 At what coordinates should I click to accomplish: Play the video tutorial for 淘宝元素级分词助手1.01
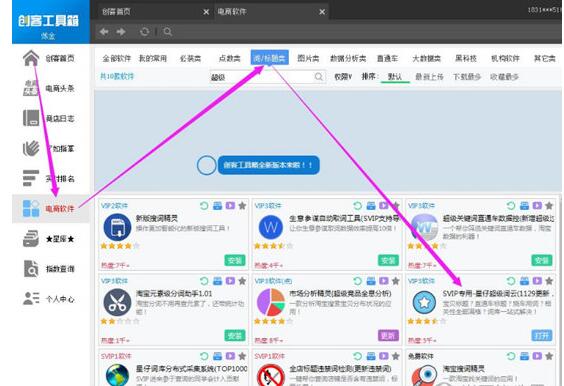pos(230,281)
